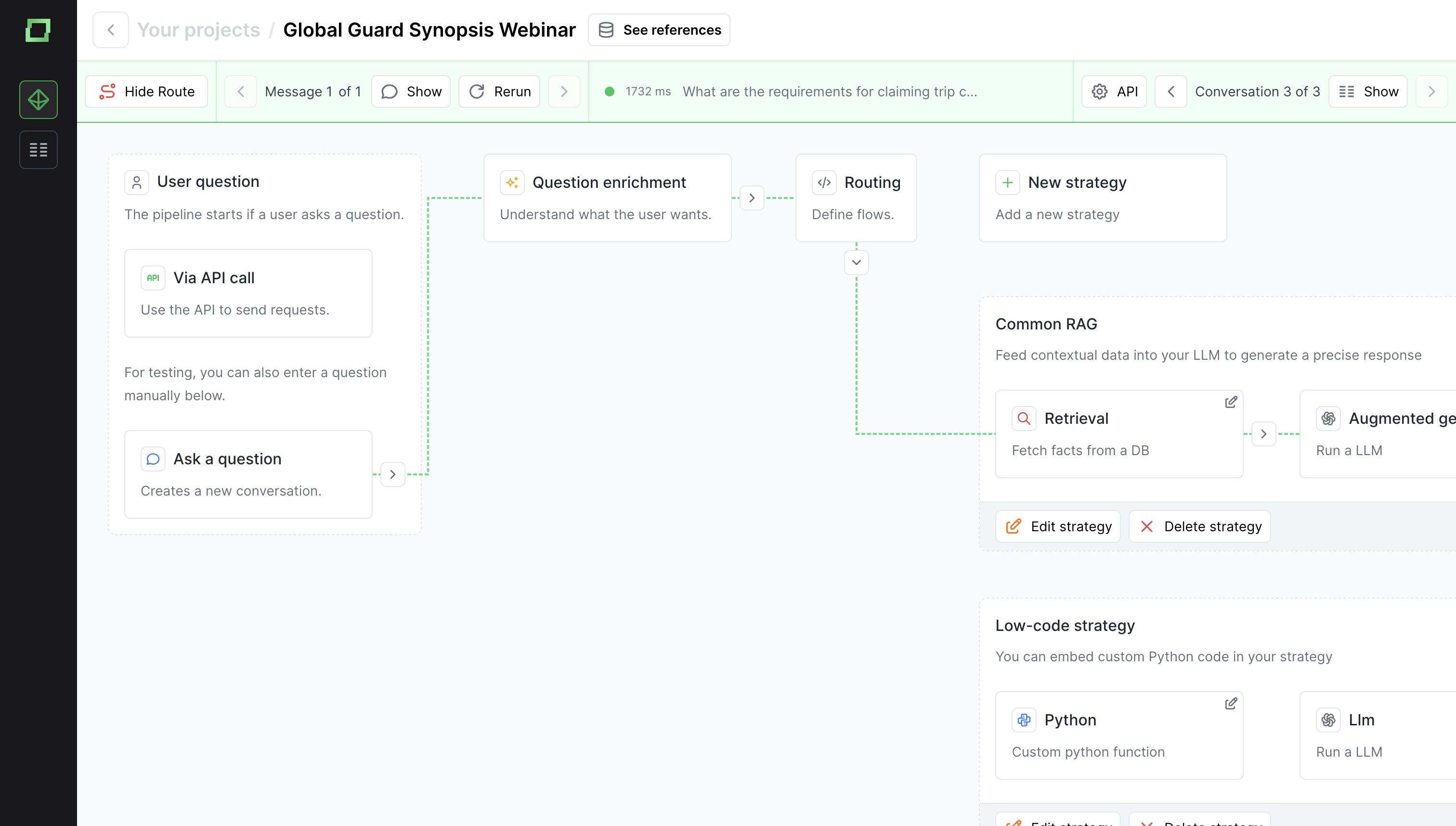The width and height of the screenshot is (1456, 826).
Task: Go to Your projects breadcrumb
Action: (198, 30)
